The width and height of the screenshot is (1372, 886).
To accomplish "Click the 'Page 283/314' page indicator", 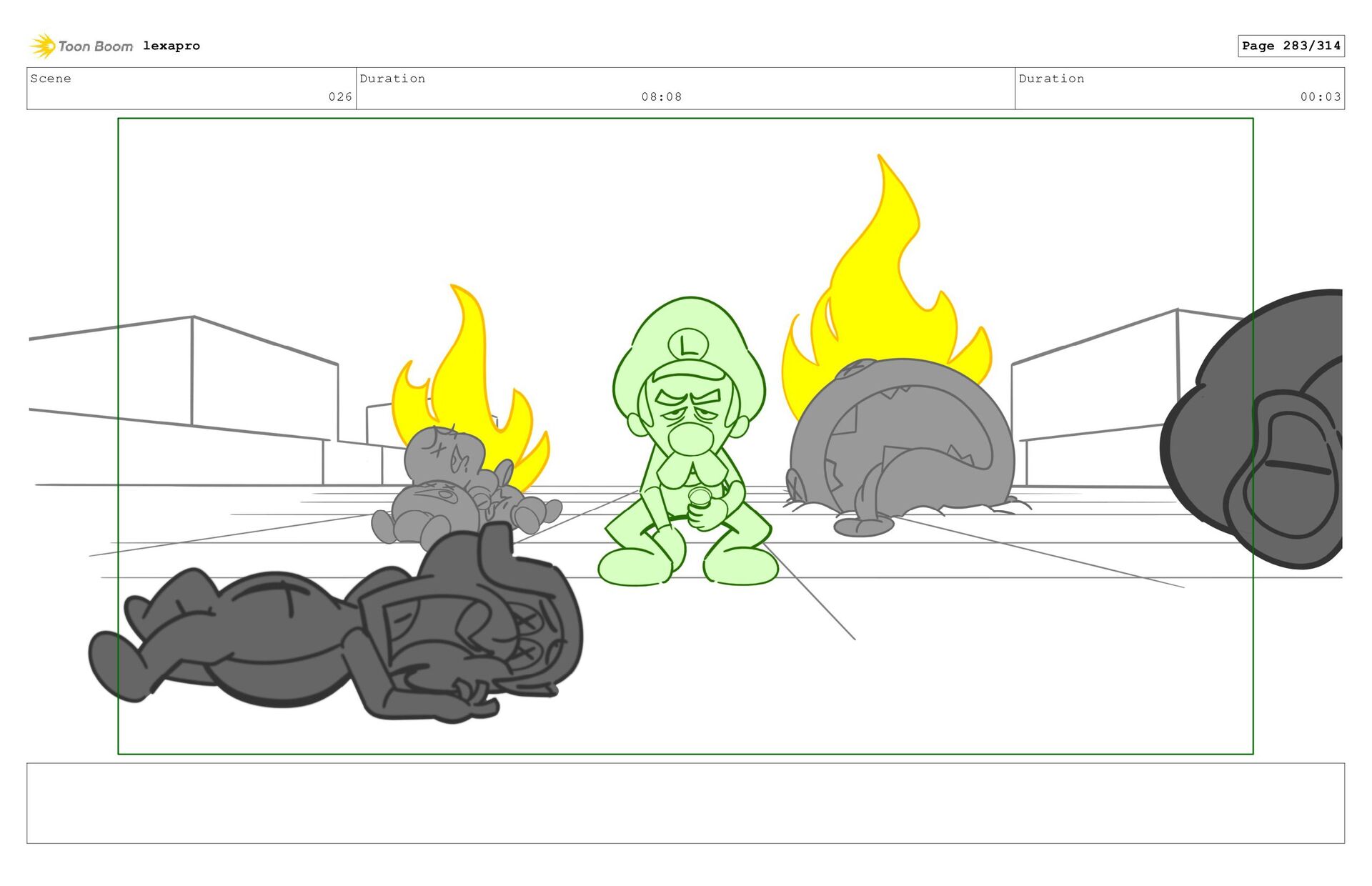I will (1291, 46).
